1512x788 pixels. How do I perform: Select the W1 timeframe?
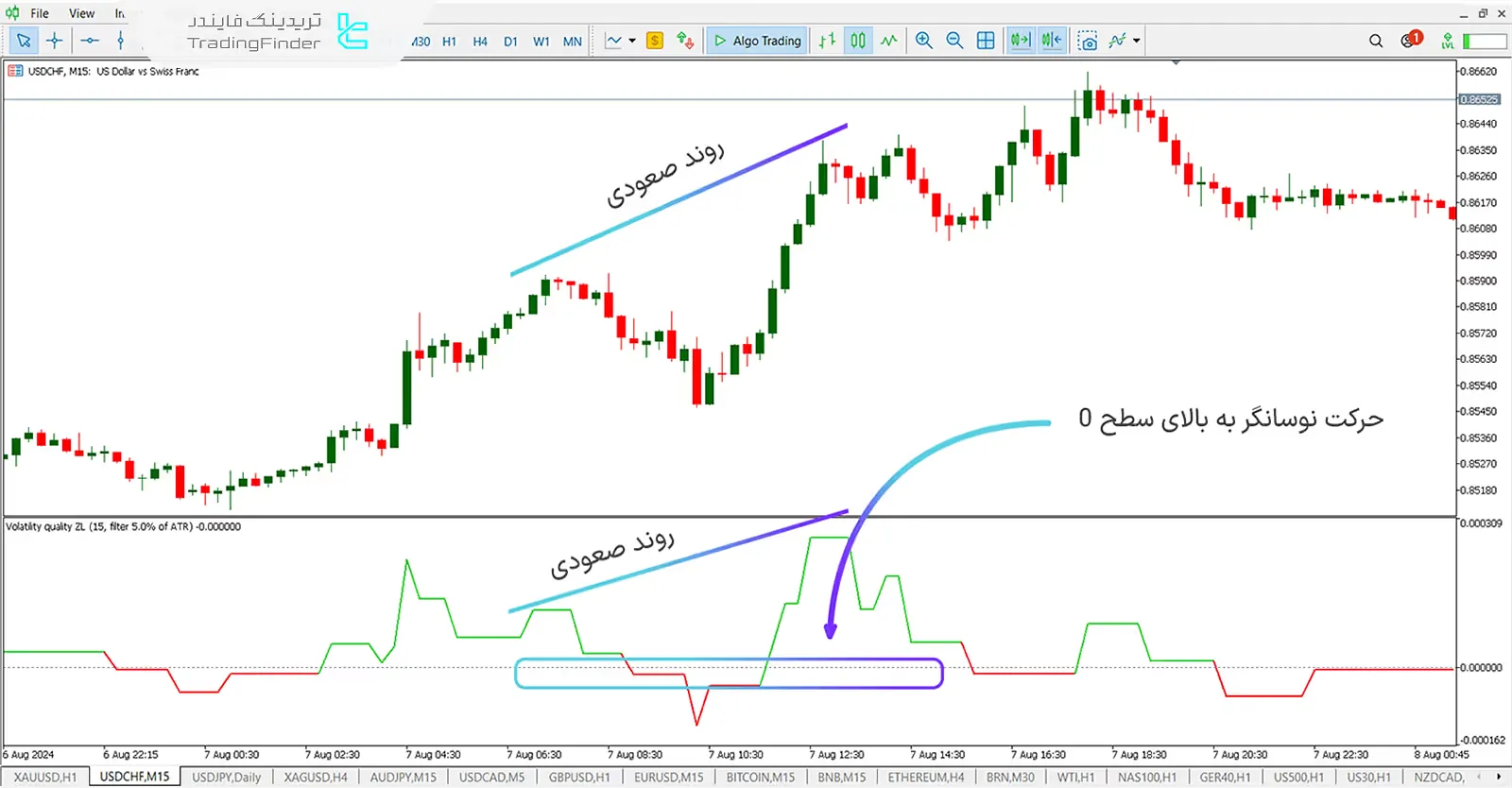point(541,42)
